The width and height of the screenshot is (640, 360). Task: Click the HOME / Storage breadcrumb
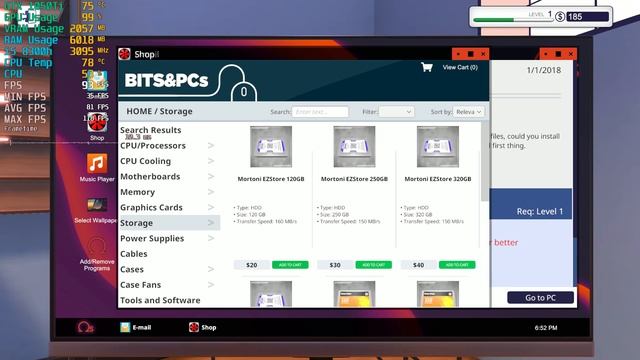(159, 111)
